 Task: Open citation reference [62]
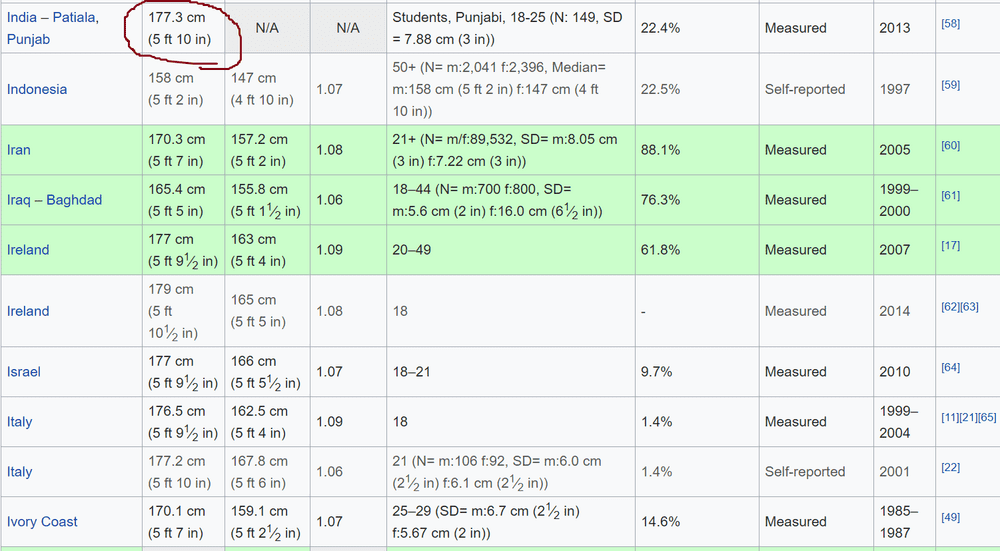coord(950,307)
